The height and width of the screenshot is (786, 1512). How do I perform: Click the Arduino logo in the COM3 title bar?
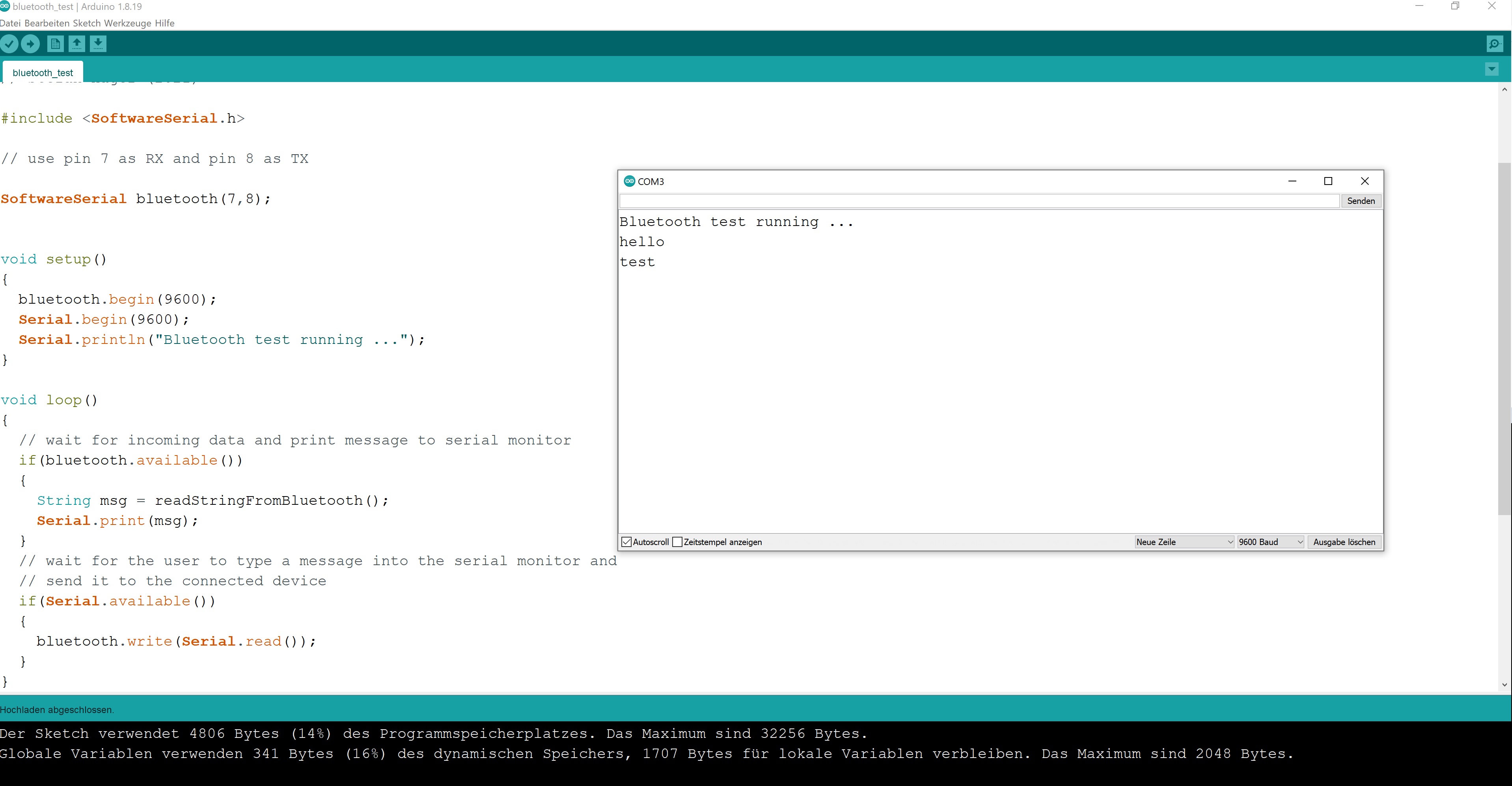629,181
